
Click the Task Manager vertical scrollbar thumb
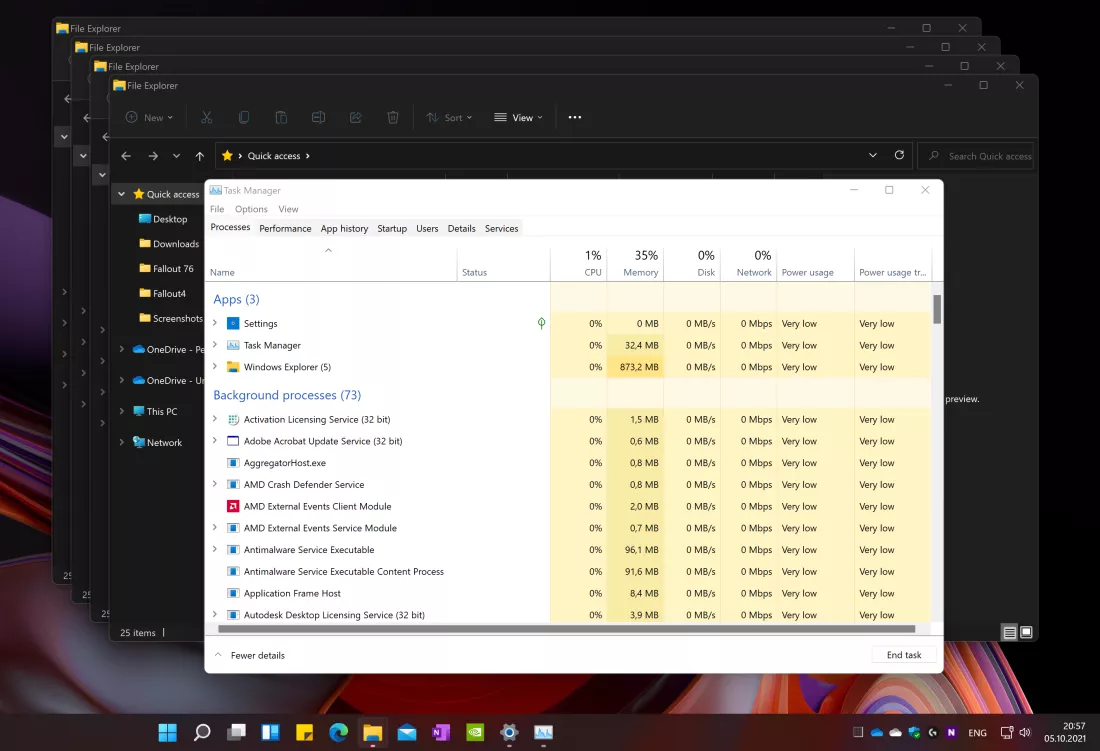[937, 309]
